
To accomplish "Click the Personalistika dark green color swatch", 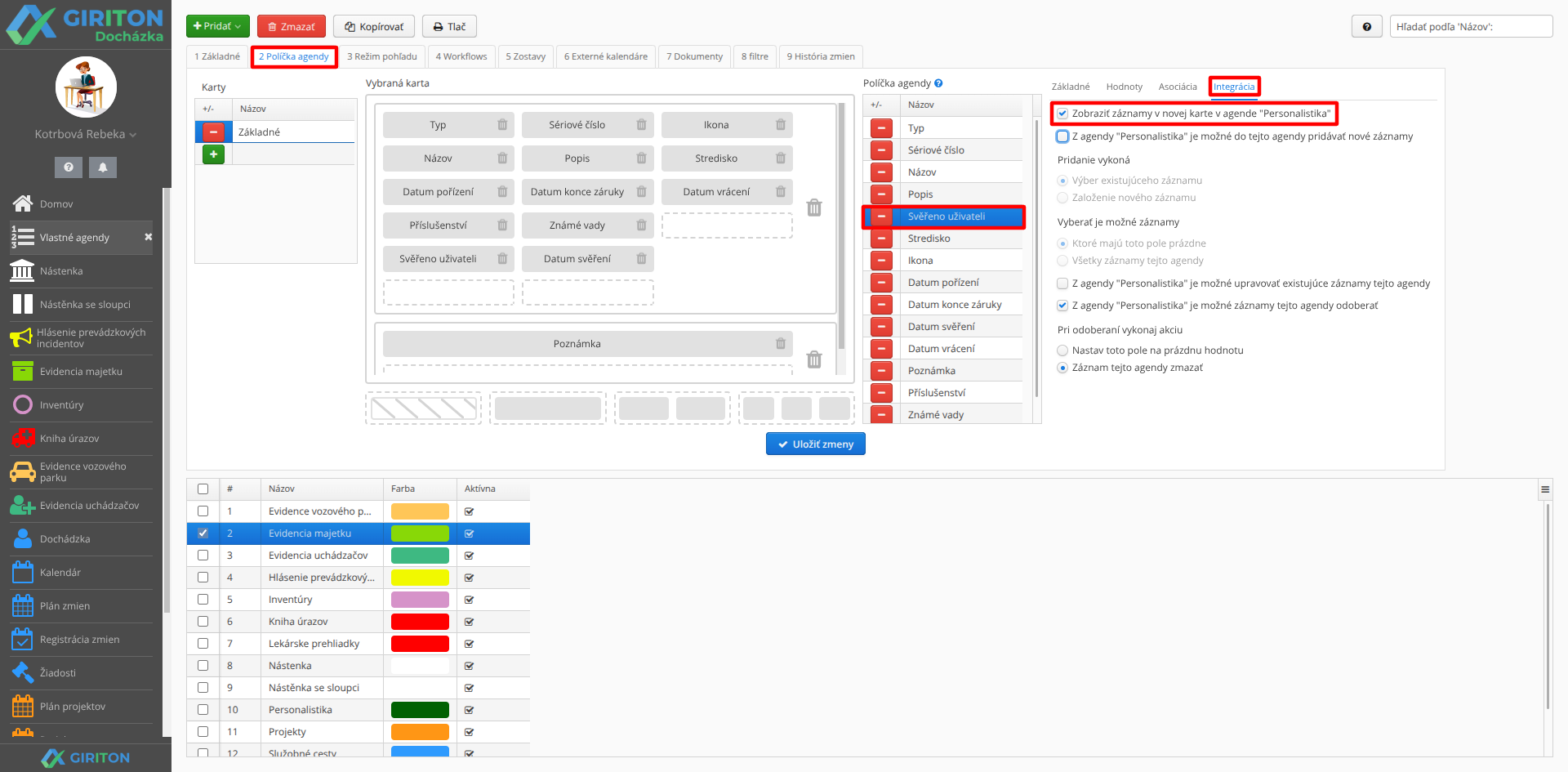I will tap(420, 709).
